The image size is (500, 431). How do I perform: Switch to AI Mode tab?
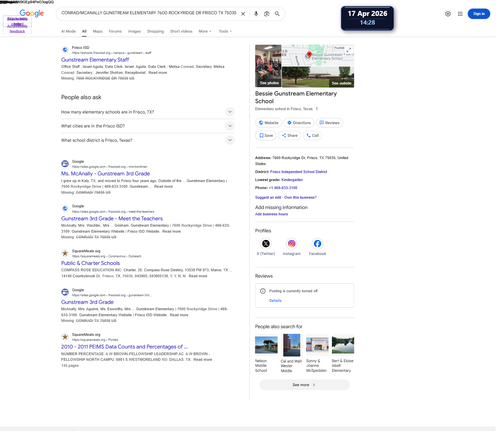[x=68, y=31]
